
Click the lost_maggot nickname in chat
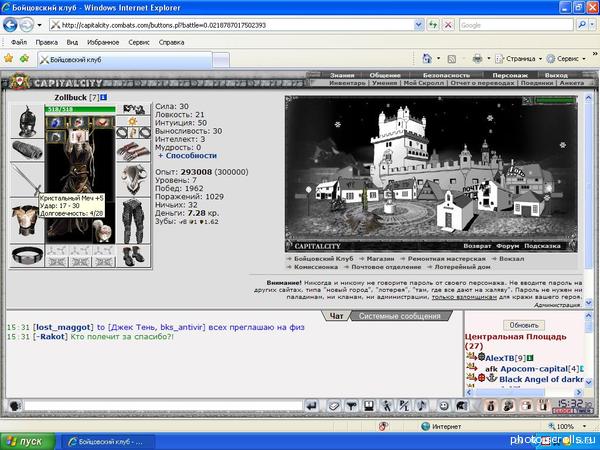pyautogui.click(x=64, y=327)
